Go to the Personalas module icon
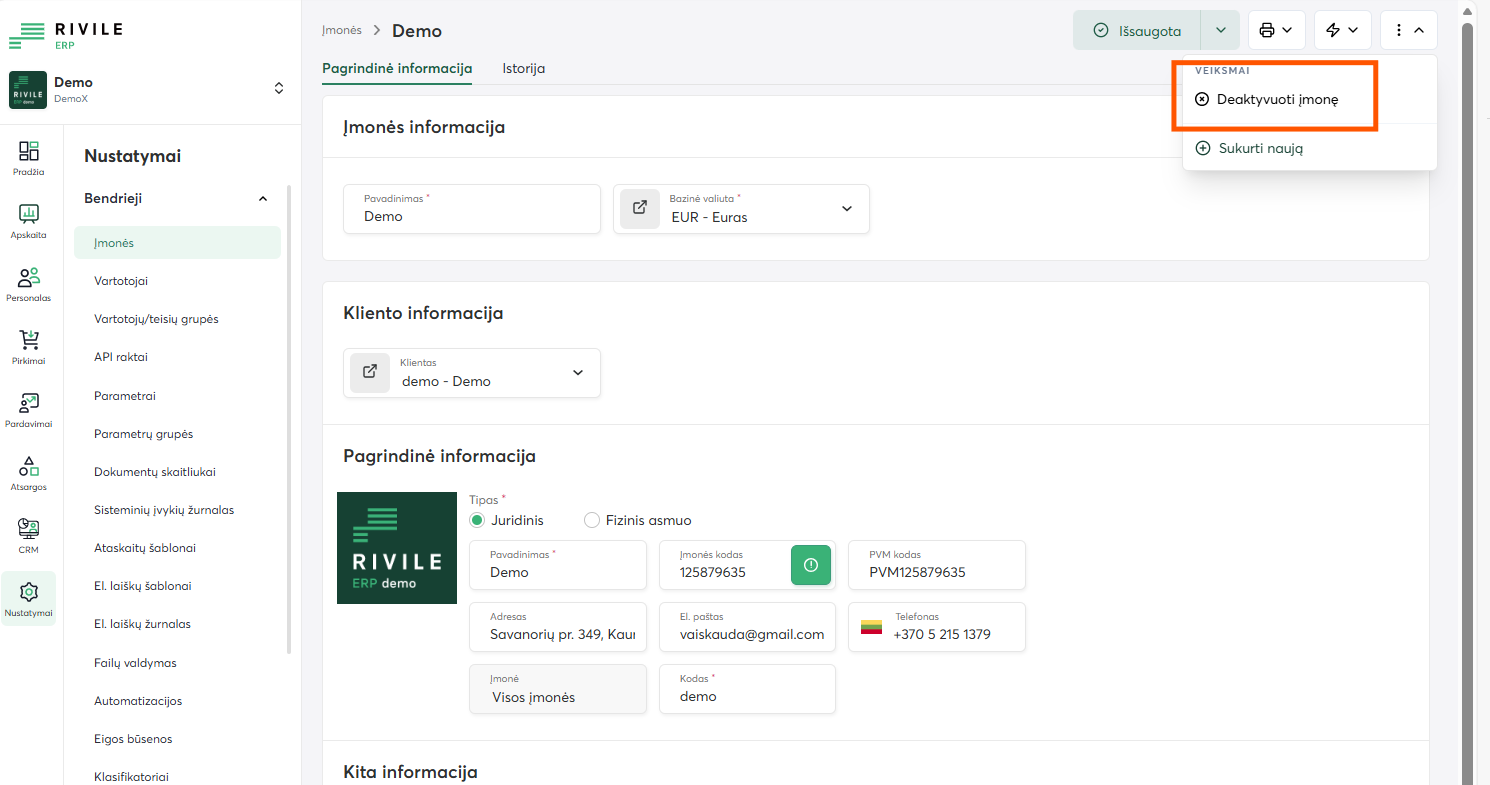The height and width of the screenshot is (785, 1490). (29, 279)
